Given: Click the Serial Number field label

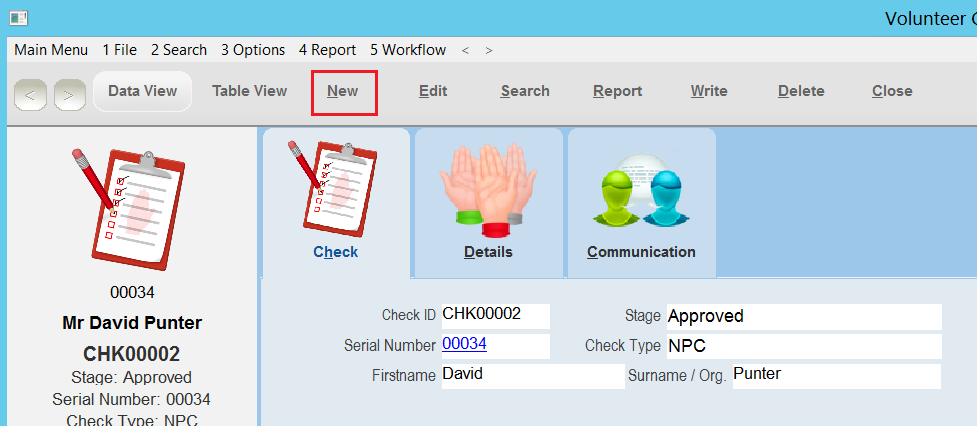Looking at the screenshot, I should click(x=389, y=346).
